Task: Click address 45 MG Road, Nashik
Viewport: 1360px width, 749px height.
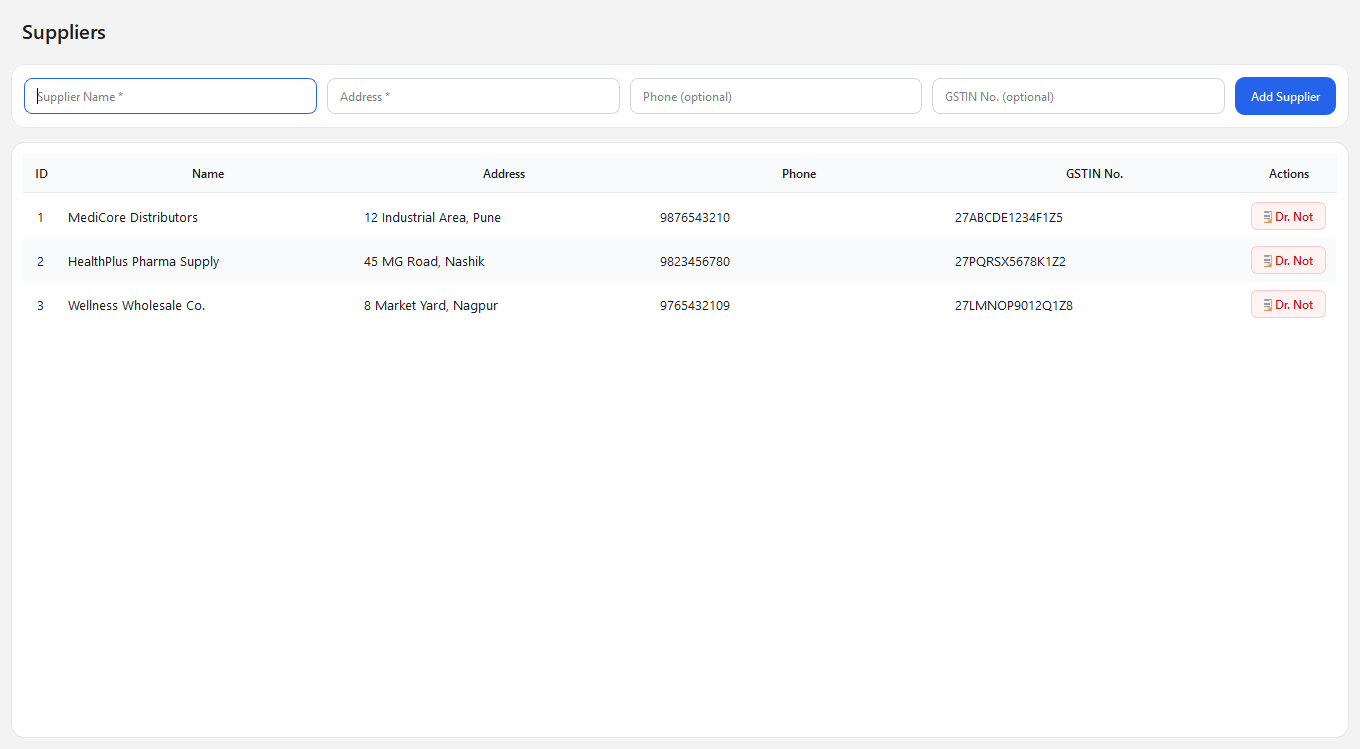Action: 424,261
